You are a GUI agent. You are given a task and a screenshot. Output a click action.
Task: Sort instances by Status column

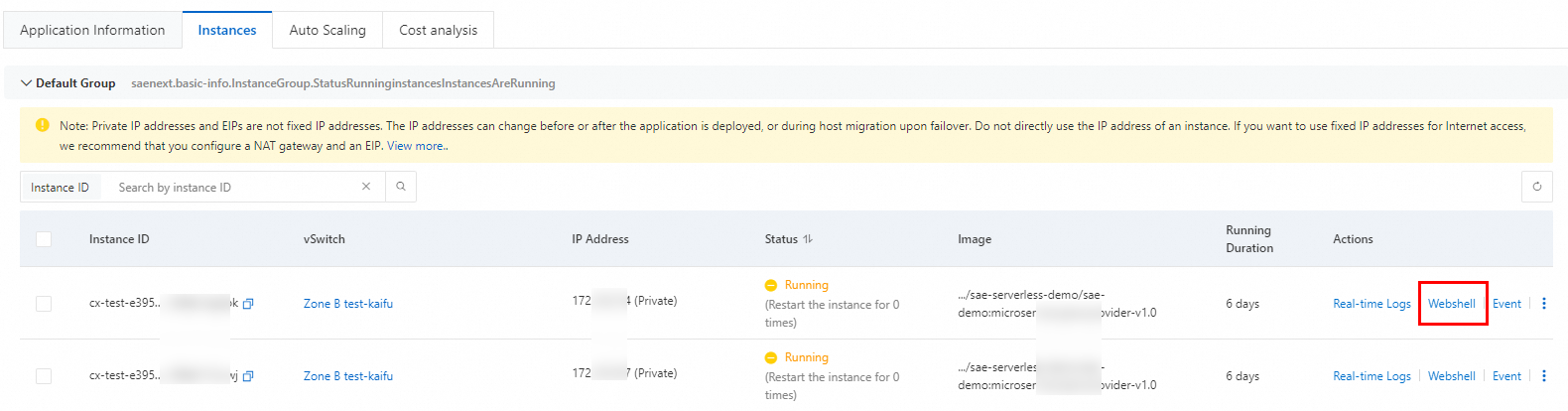click(808, 239)
